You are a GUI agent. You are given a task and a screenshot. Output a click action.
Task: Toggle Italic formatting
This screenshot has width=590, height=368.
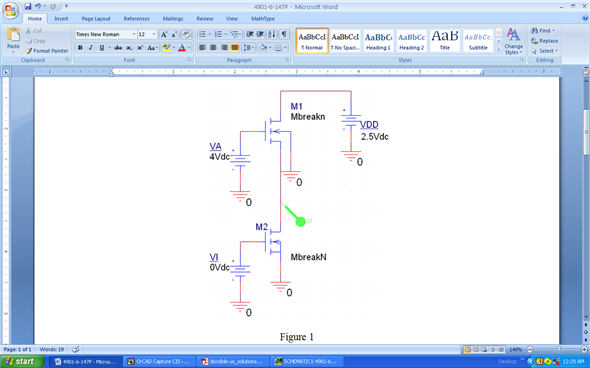pyautogui.click(x=90, y=48)
